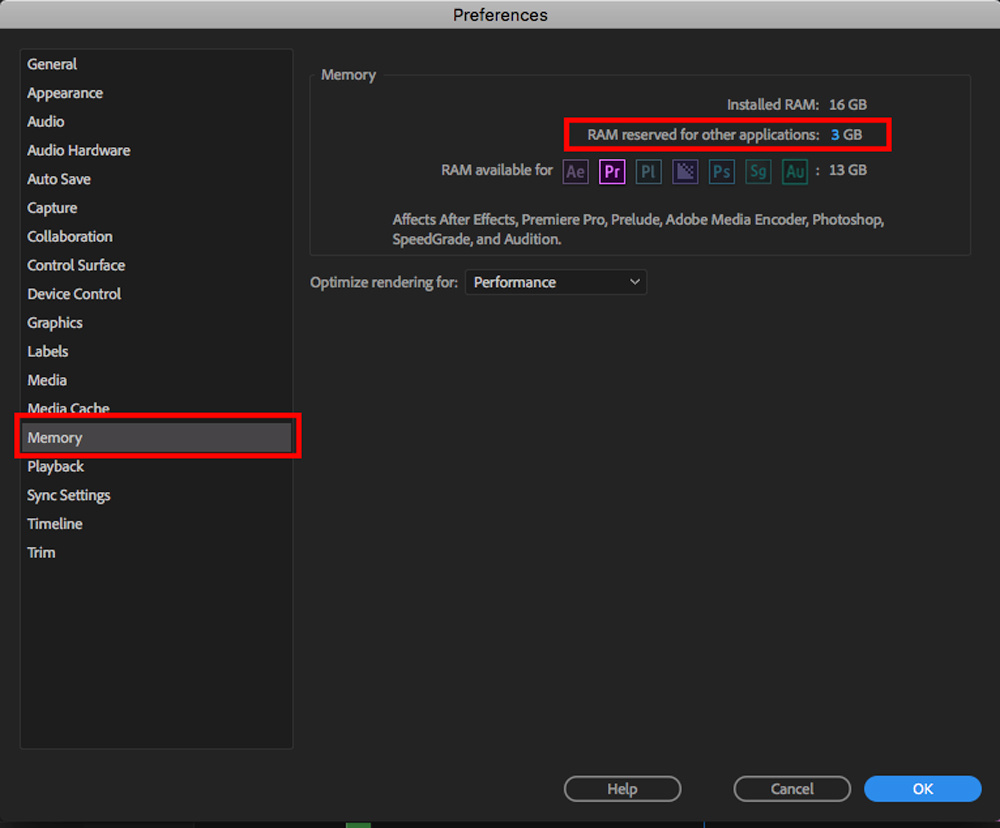The height and width of the screenshot is (828, 1000).
Task: Select the Prelude (Pl) app icon
Action: [648, 171]
